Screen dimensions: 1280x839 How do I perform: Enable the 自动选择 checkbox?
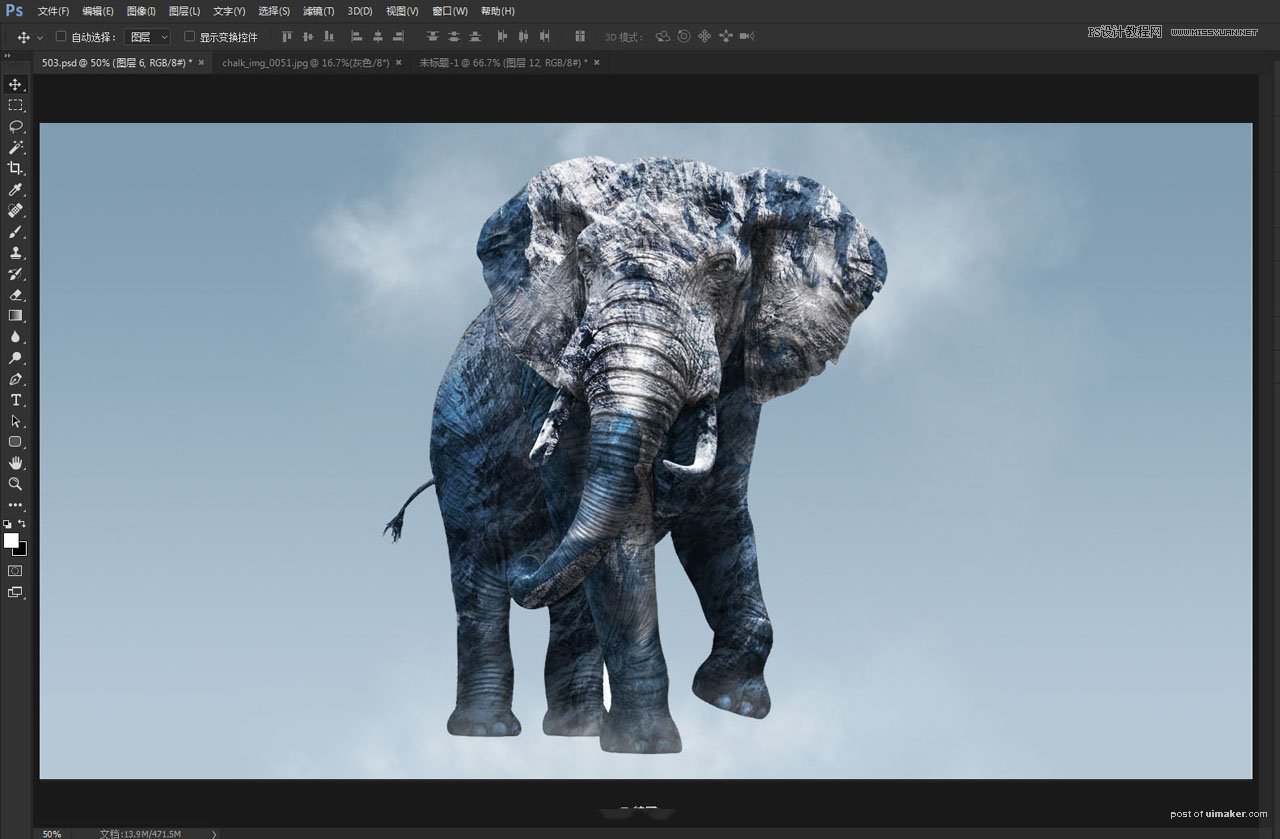click(61, 36)
